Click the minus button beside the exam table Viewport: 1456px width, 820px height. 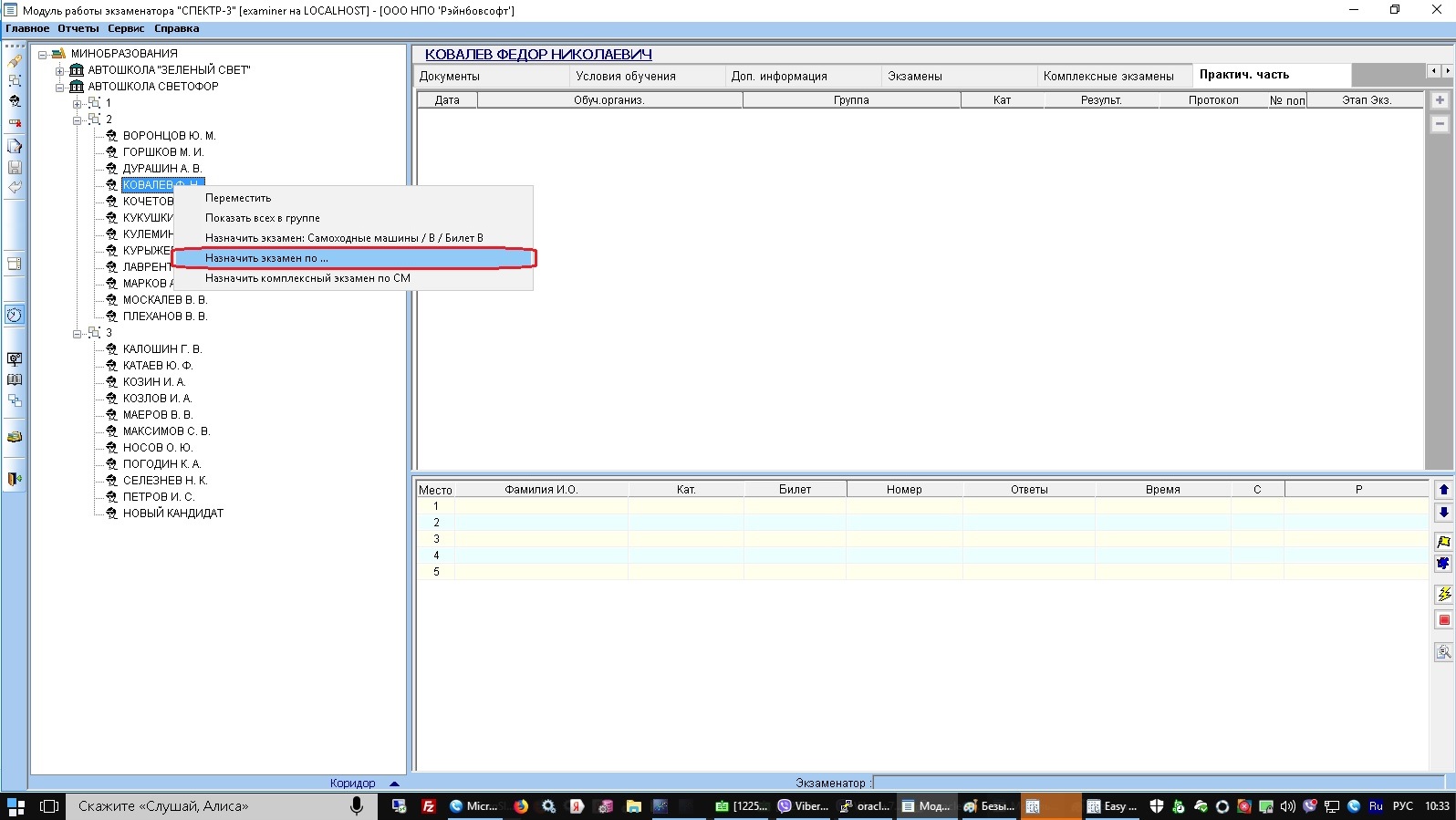pyautogui.click(x=1440, y=124)
